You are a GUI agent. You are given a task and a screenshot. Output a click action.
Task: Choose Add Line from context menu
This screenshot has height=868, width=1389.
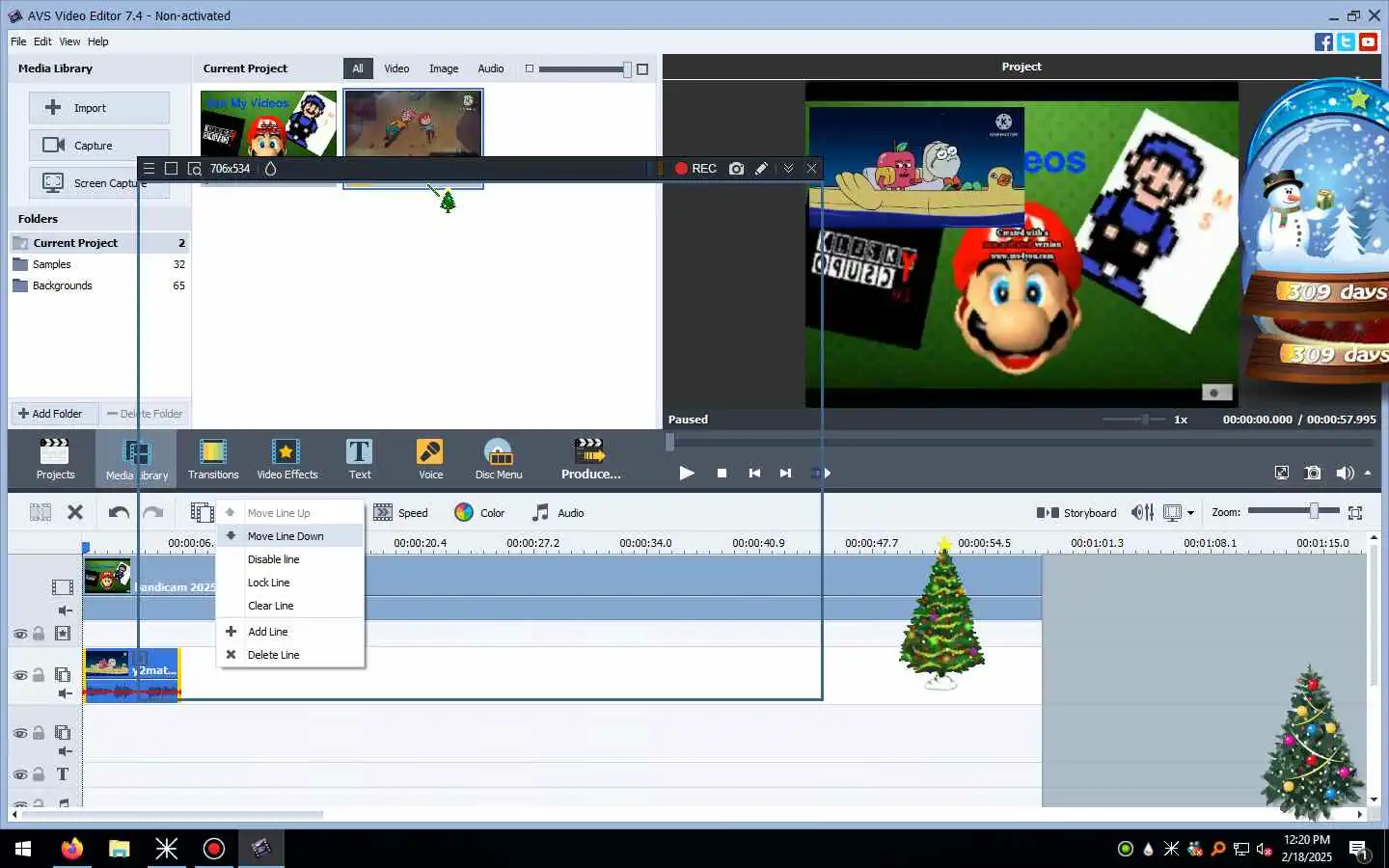[290, 632]
